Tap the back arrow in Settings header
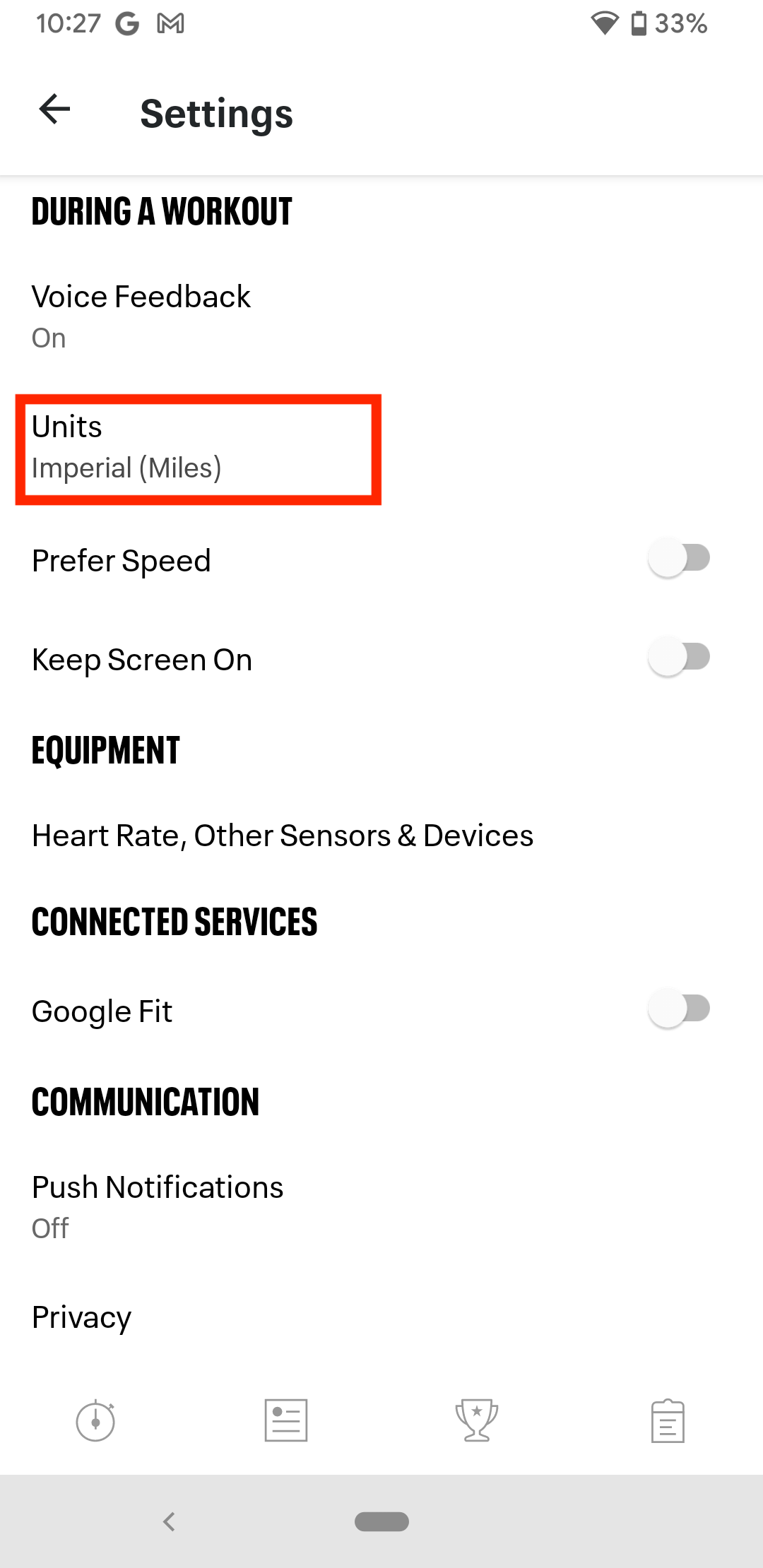Viewport: 763px width, 1568px height. pyautogui.click(x=54, y=109)
